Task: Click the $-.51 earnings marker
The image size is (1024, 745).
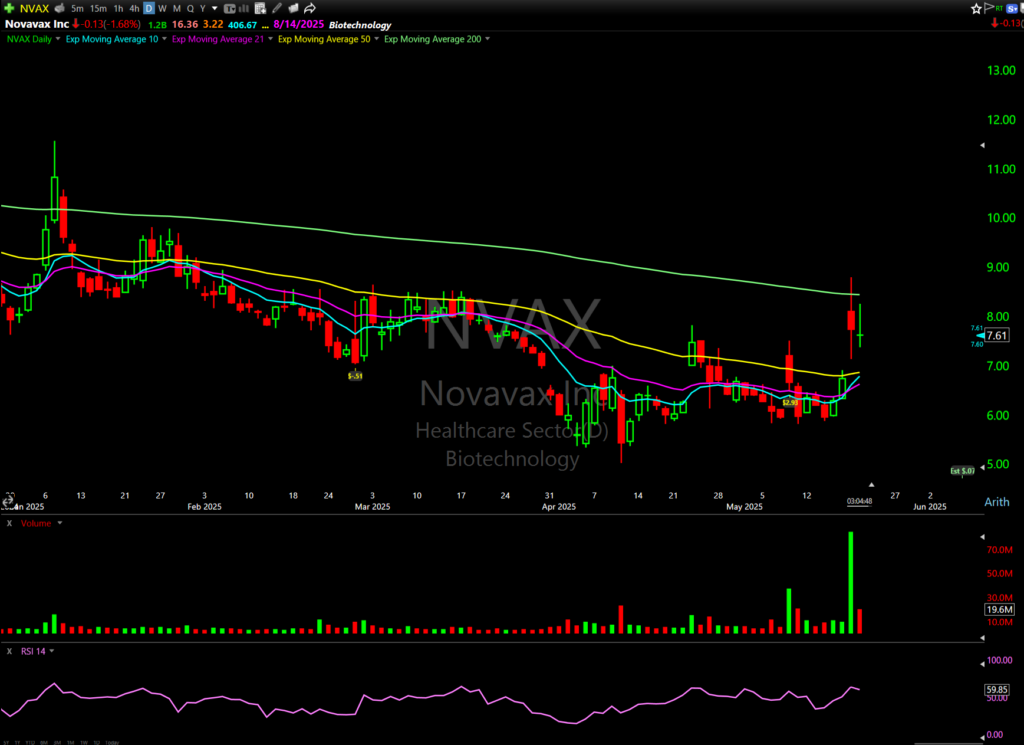Action: [x=355, y=376]
